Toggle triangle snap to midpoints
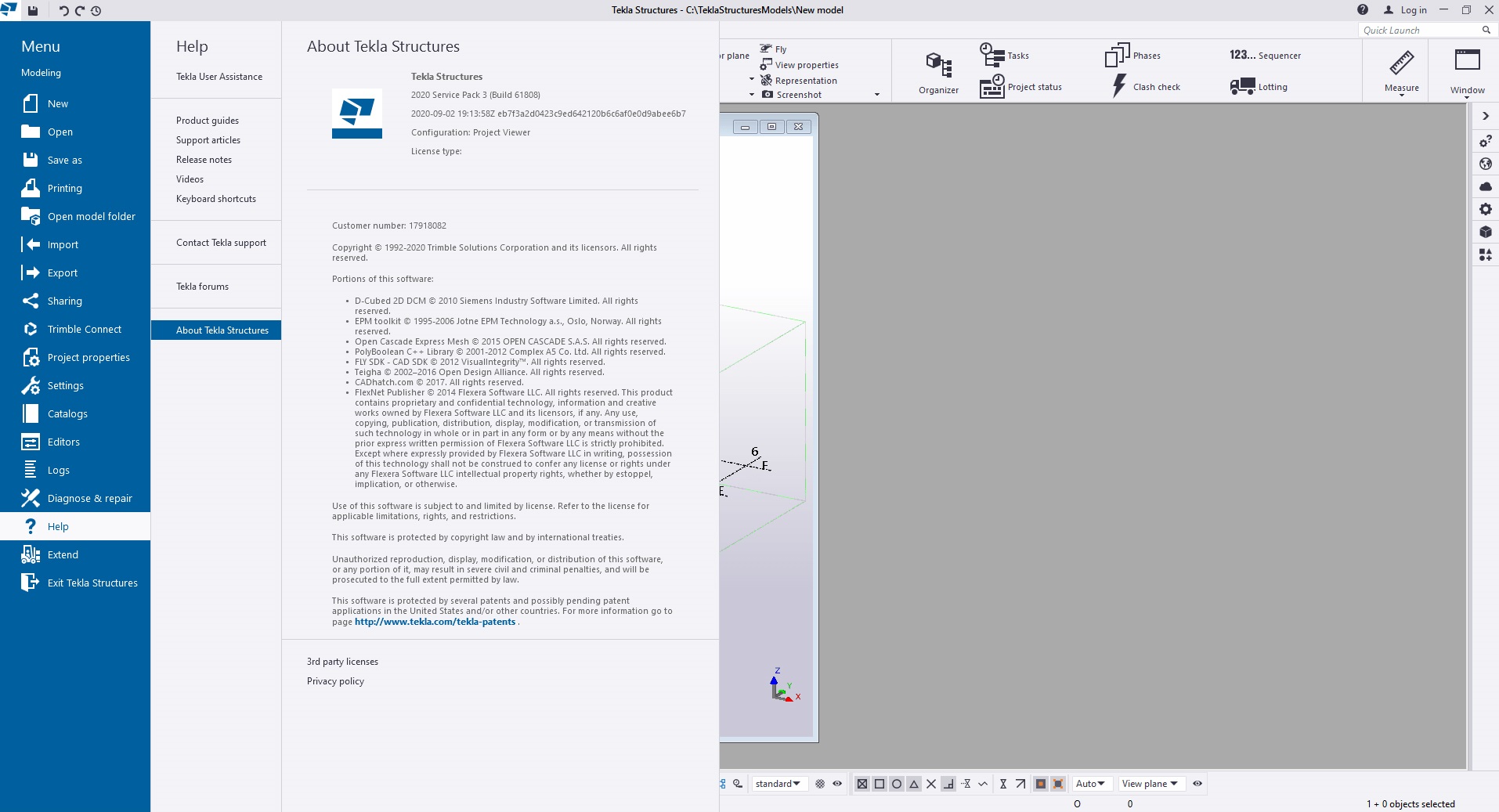Viewport: 1499px width, 812px height. pyautogui.click(x=913, y=783)
